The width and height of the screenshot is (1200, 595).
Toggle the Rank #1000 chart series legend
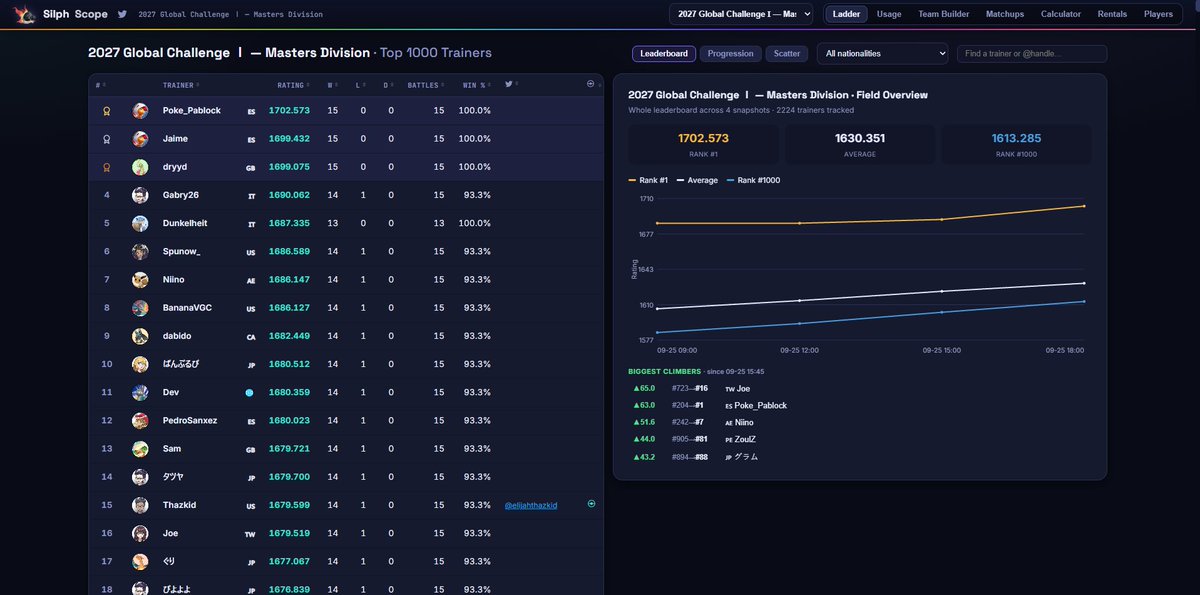point(753,180)
